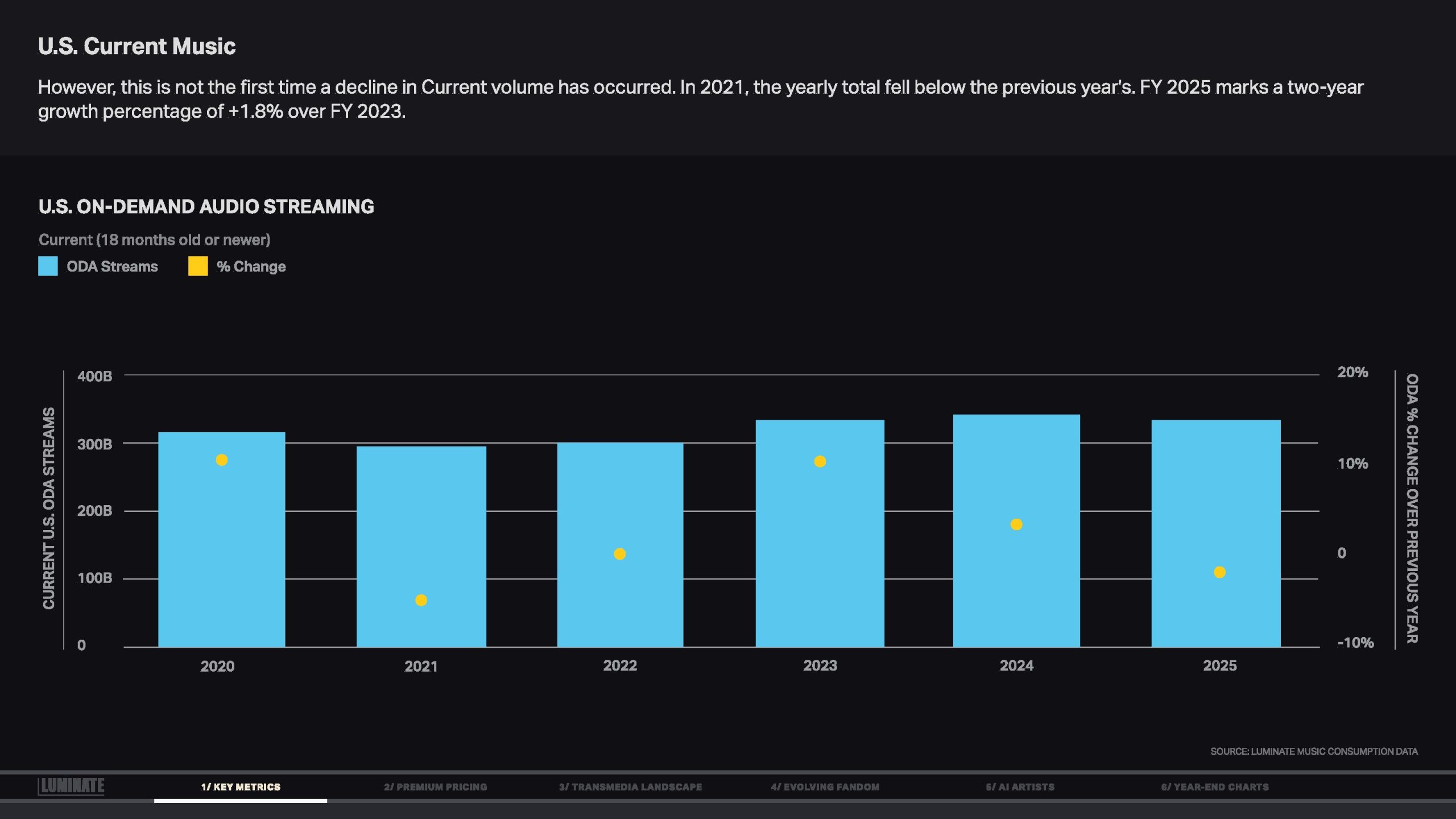Screen dimensions: 1456x819
Task: Click the 2020 blue bar
Action: coord(222,546)
